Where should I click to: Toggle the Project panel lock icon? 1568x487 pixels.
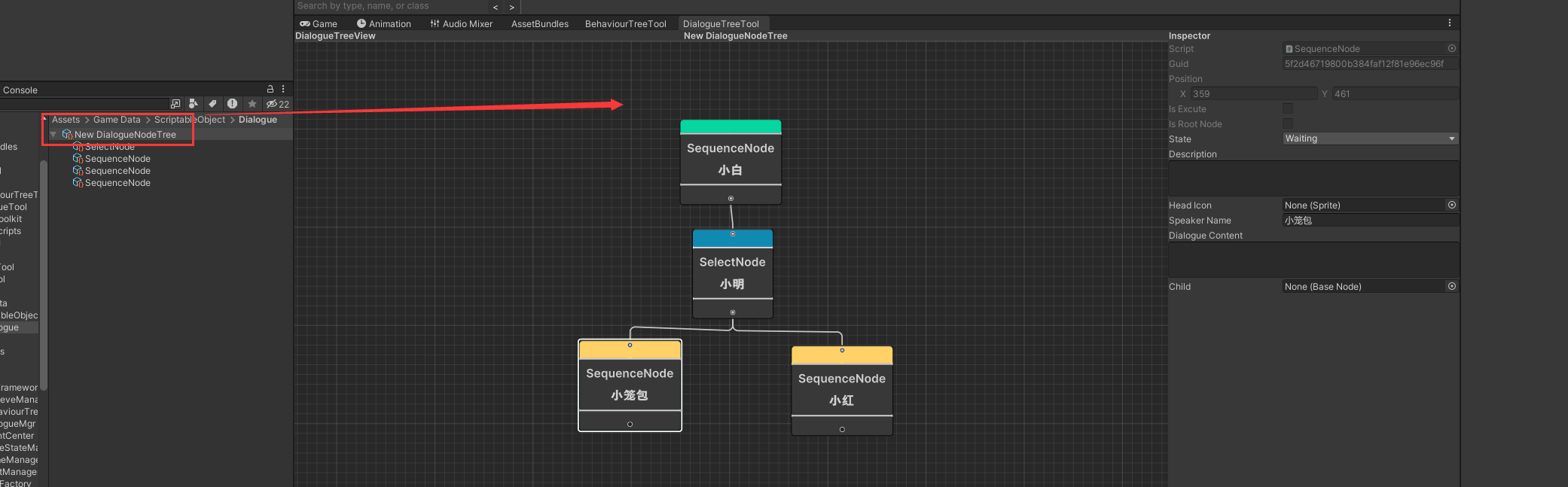[270, 89]
